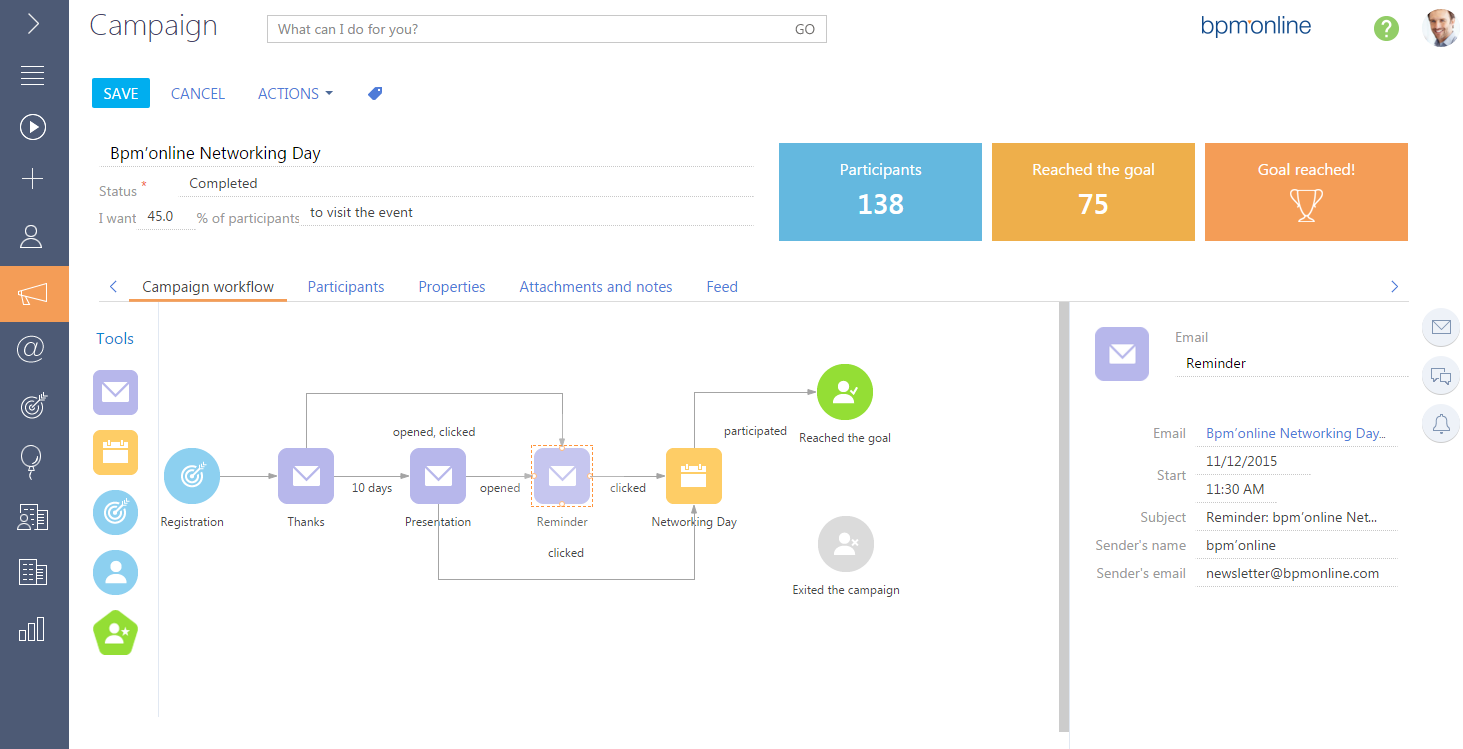Viewport: 1463px width, 749px height.
Task: Switch to the Attachments and notes tab
Action: tap(596, 287)
